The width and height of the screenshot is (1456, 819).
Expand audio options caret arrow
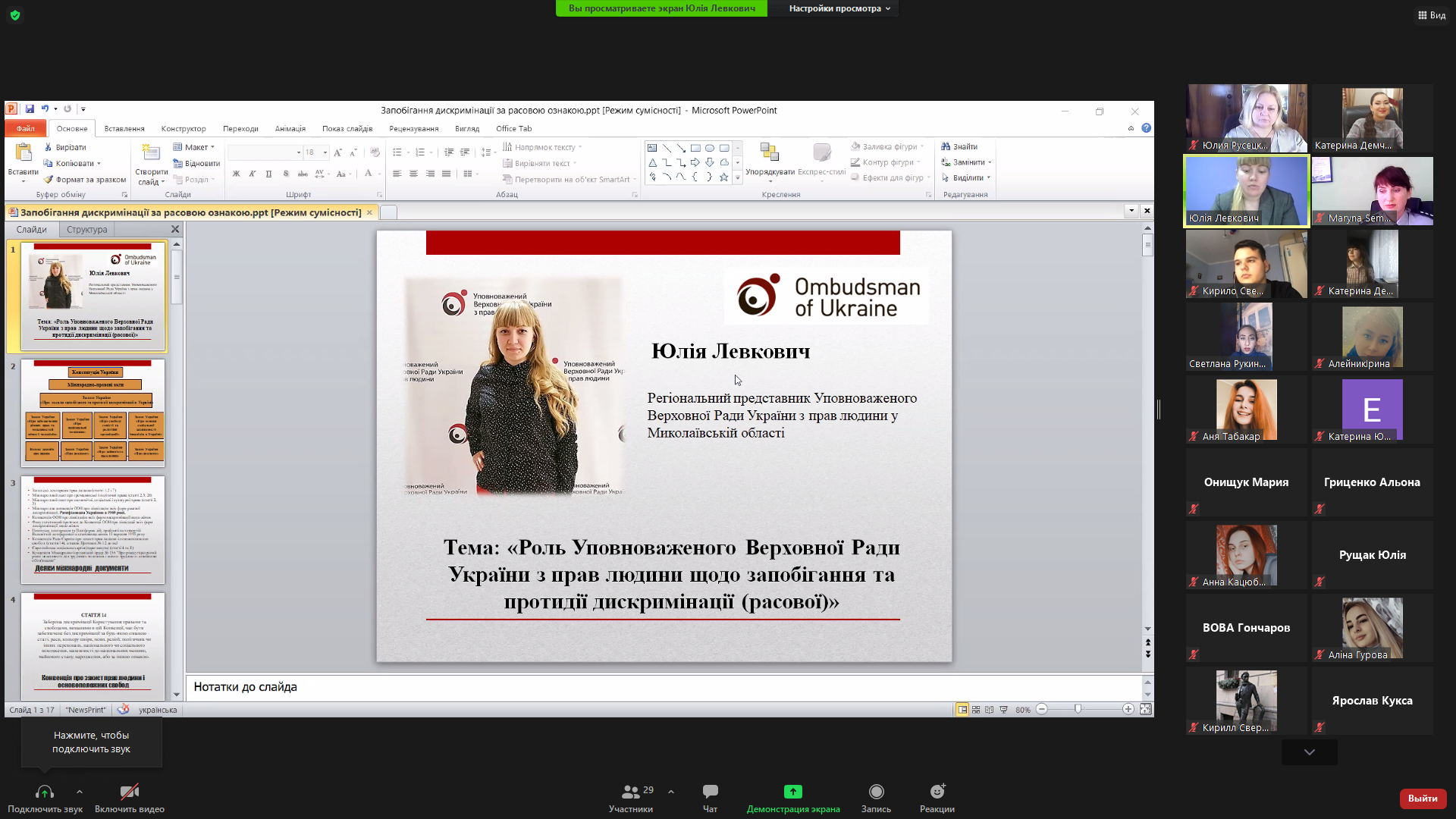(x=80, y=792)
